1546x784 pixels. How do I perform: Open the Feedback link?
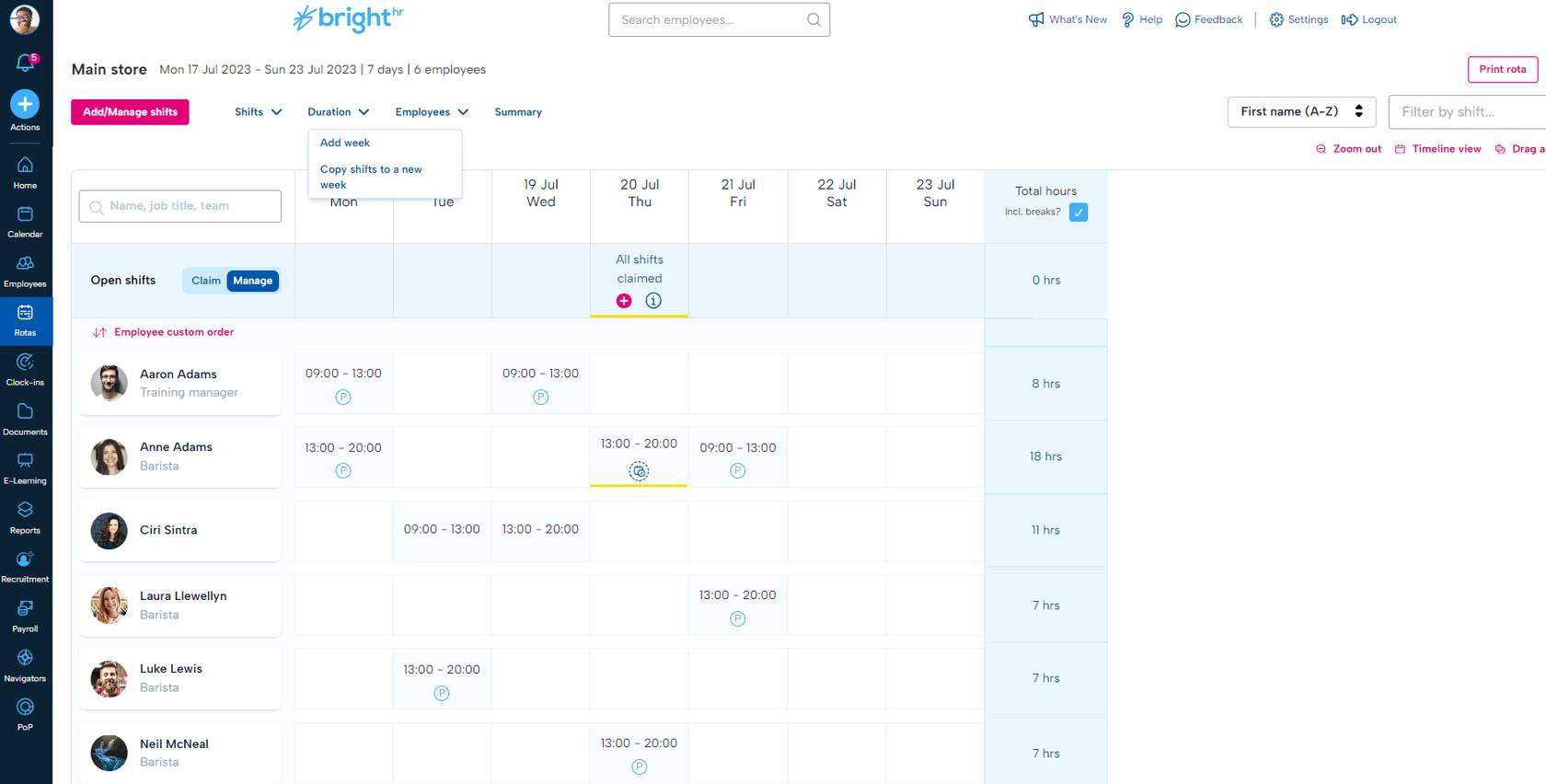click(1208, 19)
